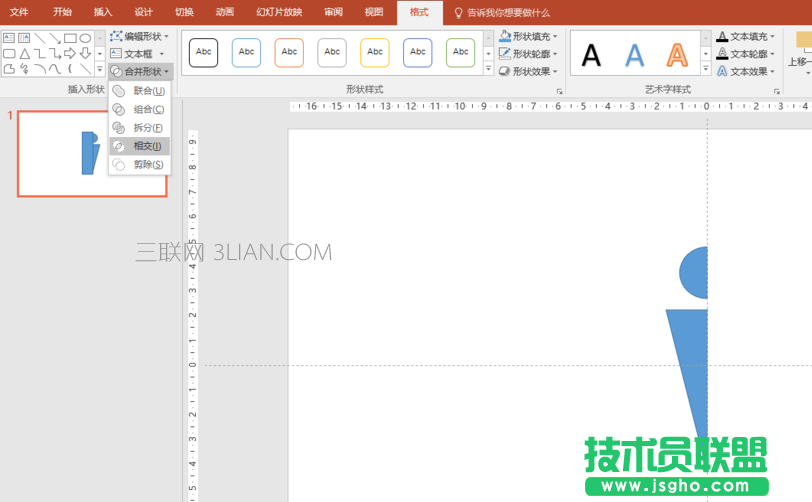Switch to the View (视图) tab

click(374, 12)
